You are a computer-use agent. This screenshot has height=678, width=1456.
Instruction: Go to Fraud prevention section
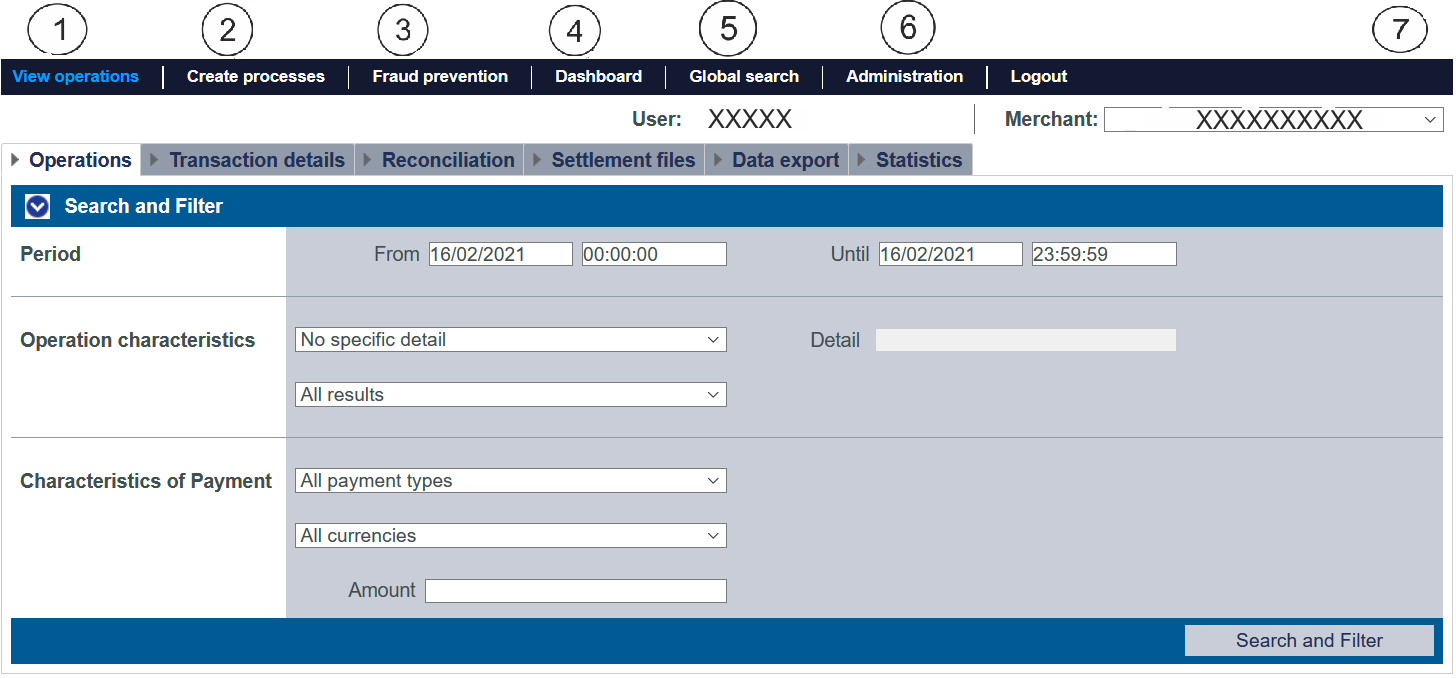coord(440,77)
